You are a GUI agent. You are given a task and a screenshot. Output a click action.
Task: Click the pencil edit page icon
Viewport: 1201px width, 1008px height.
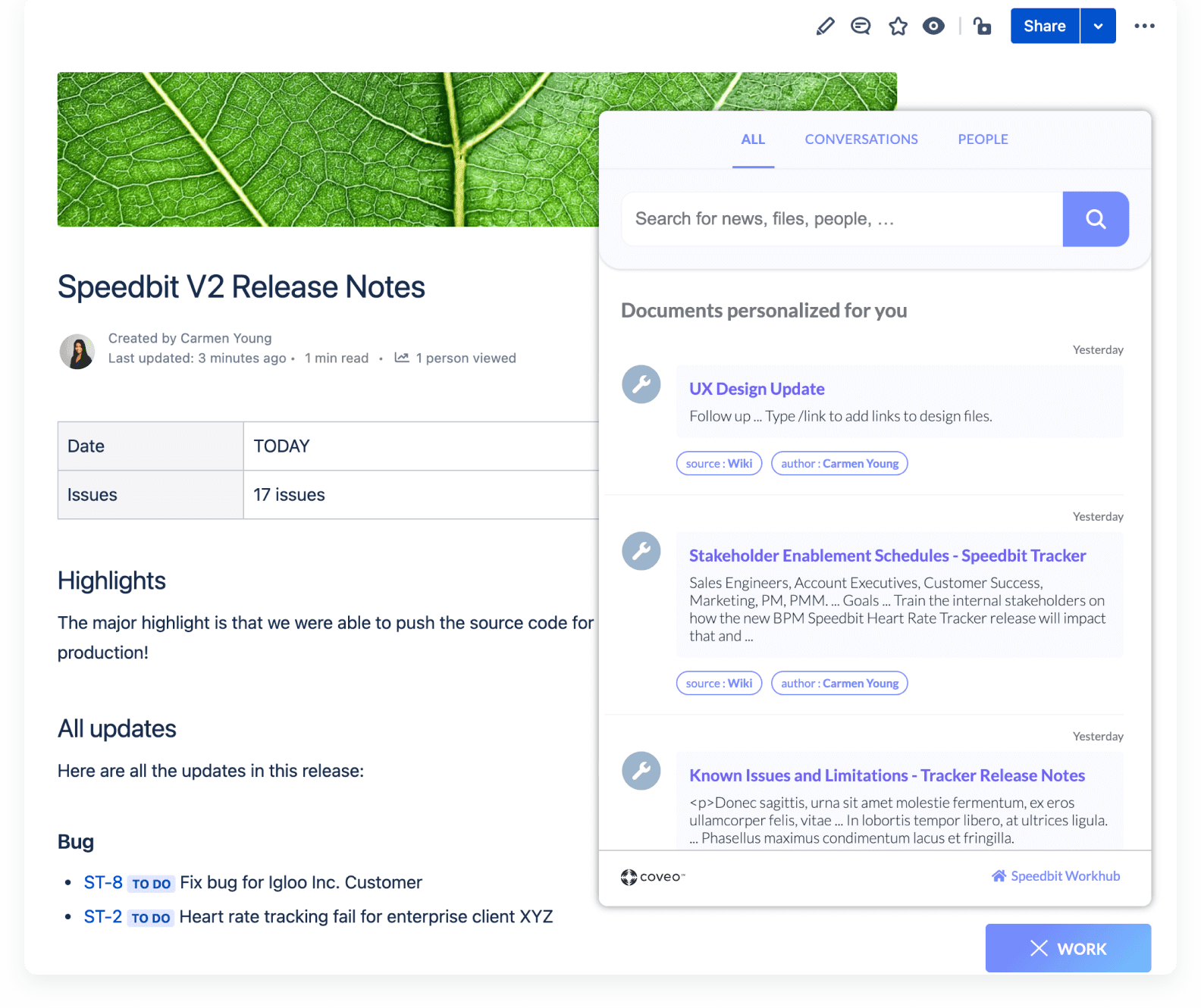[x=825, y=27]
